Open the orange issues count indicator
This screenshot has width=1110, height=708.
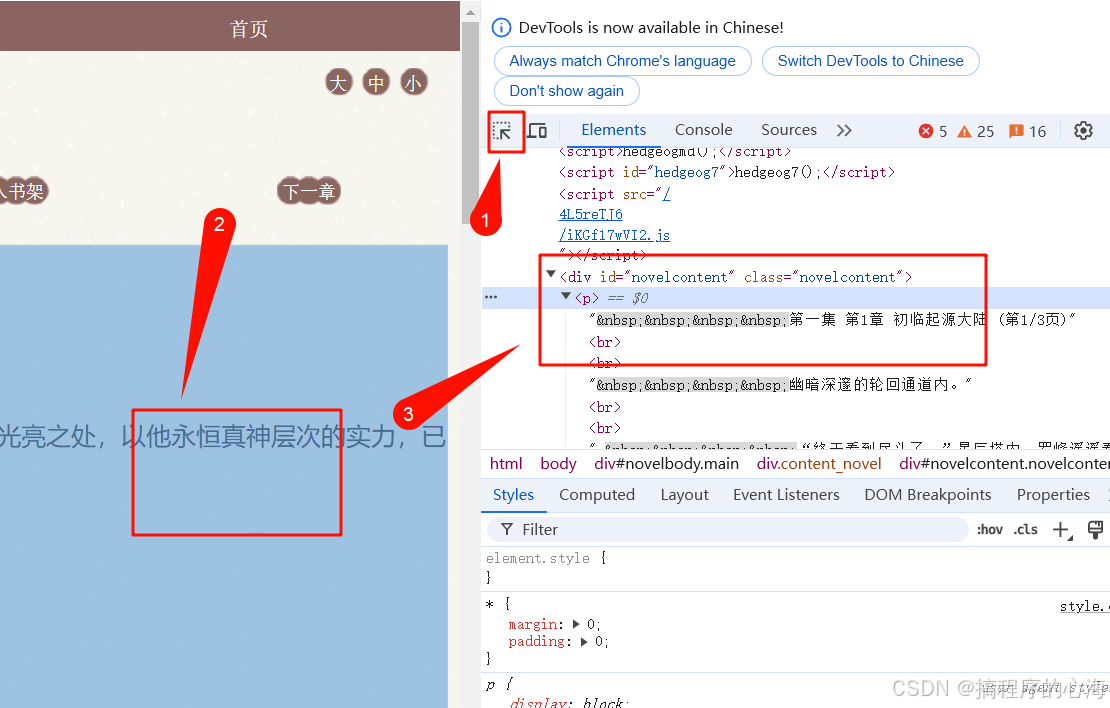pyautogui.click(x=1027, y=131)
